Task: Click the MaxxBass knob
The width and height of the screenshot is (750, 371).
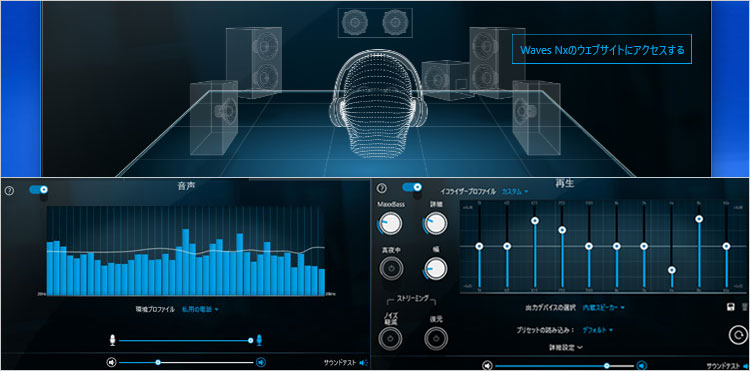Action: click(x=391, y=223)
